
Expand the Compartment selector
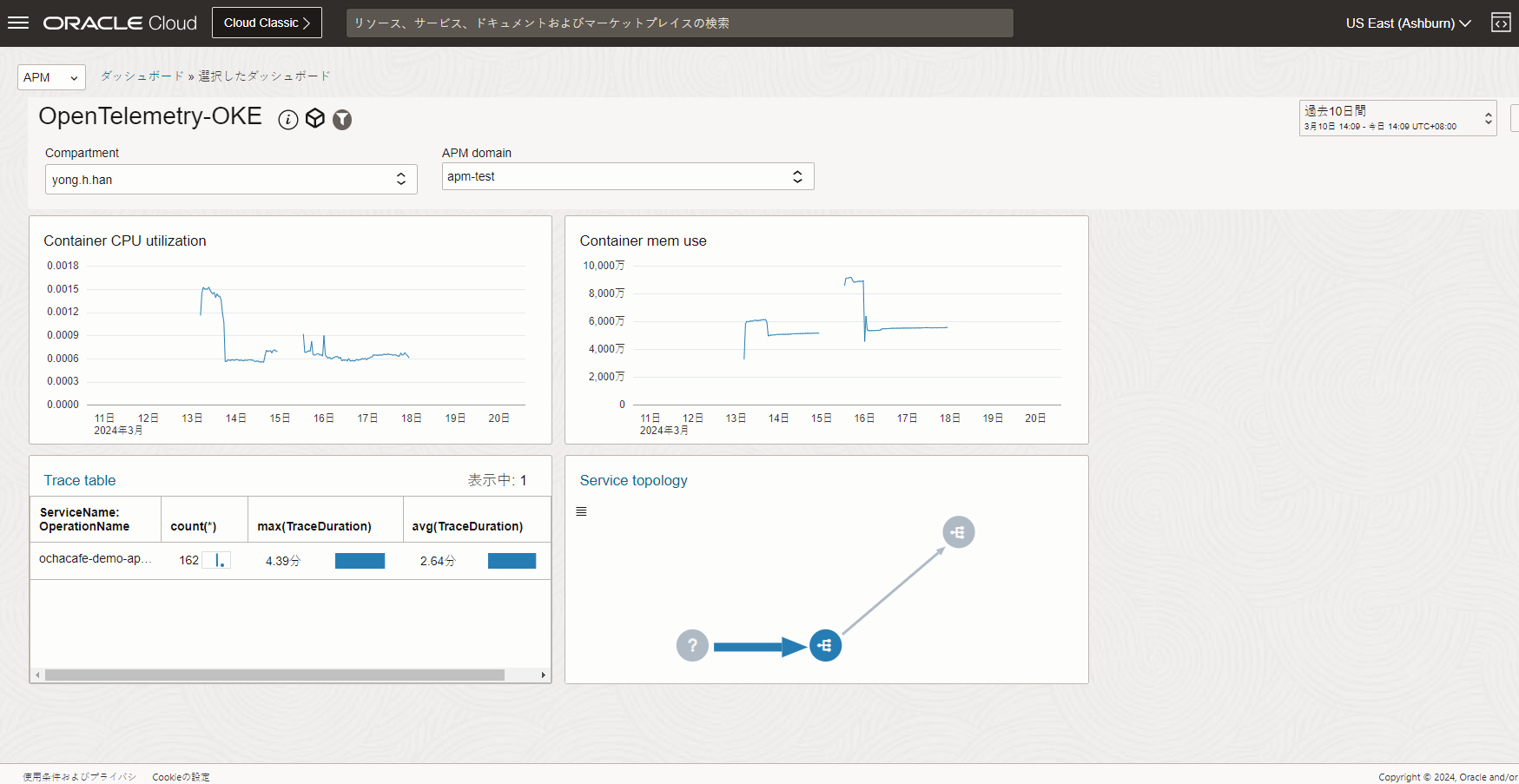[x=231, y=180]
